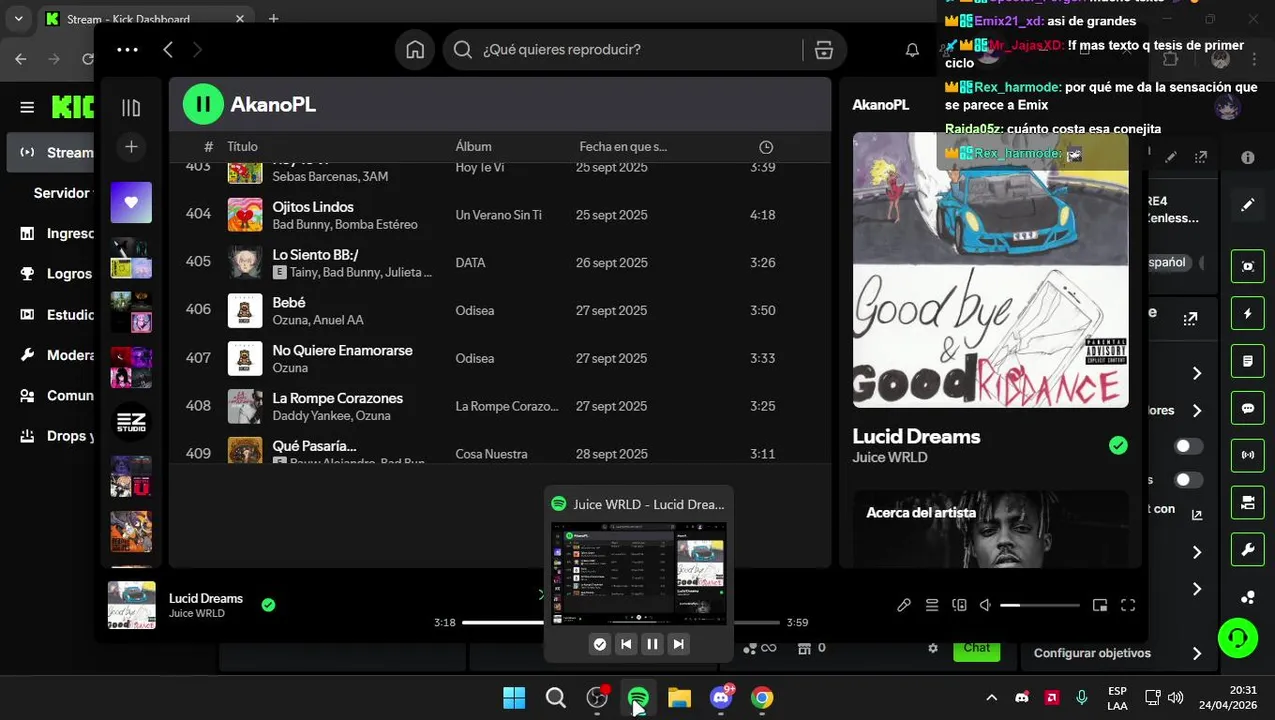Pause the AkanoPL playlist with green button

point(203,104)
